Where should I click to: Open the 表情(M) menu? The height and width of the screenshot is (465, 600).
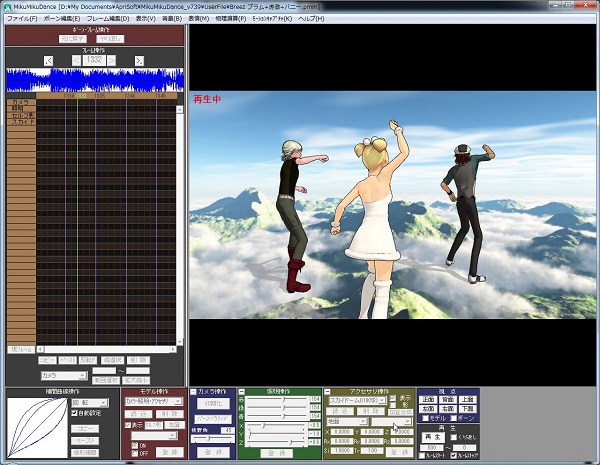point(199,18)
